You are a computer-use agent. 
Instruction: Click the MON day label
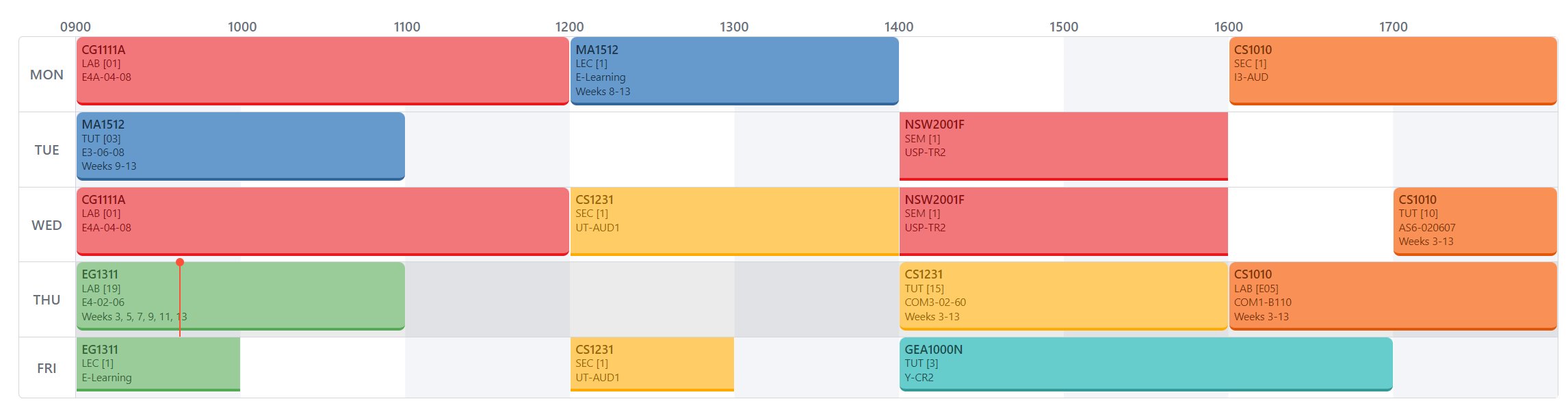click(x=47, y=75)
